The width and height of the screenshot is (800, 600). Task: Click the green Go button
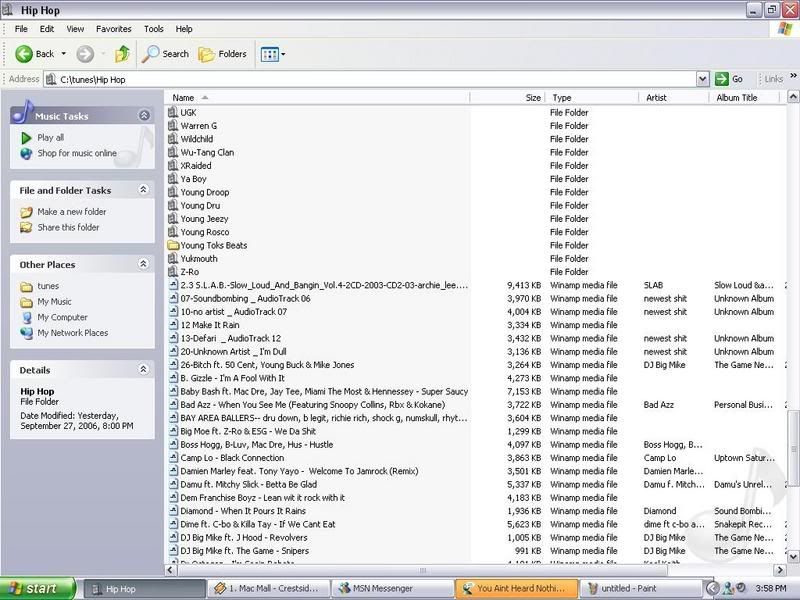pos(729,79)
